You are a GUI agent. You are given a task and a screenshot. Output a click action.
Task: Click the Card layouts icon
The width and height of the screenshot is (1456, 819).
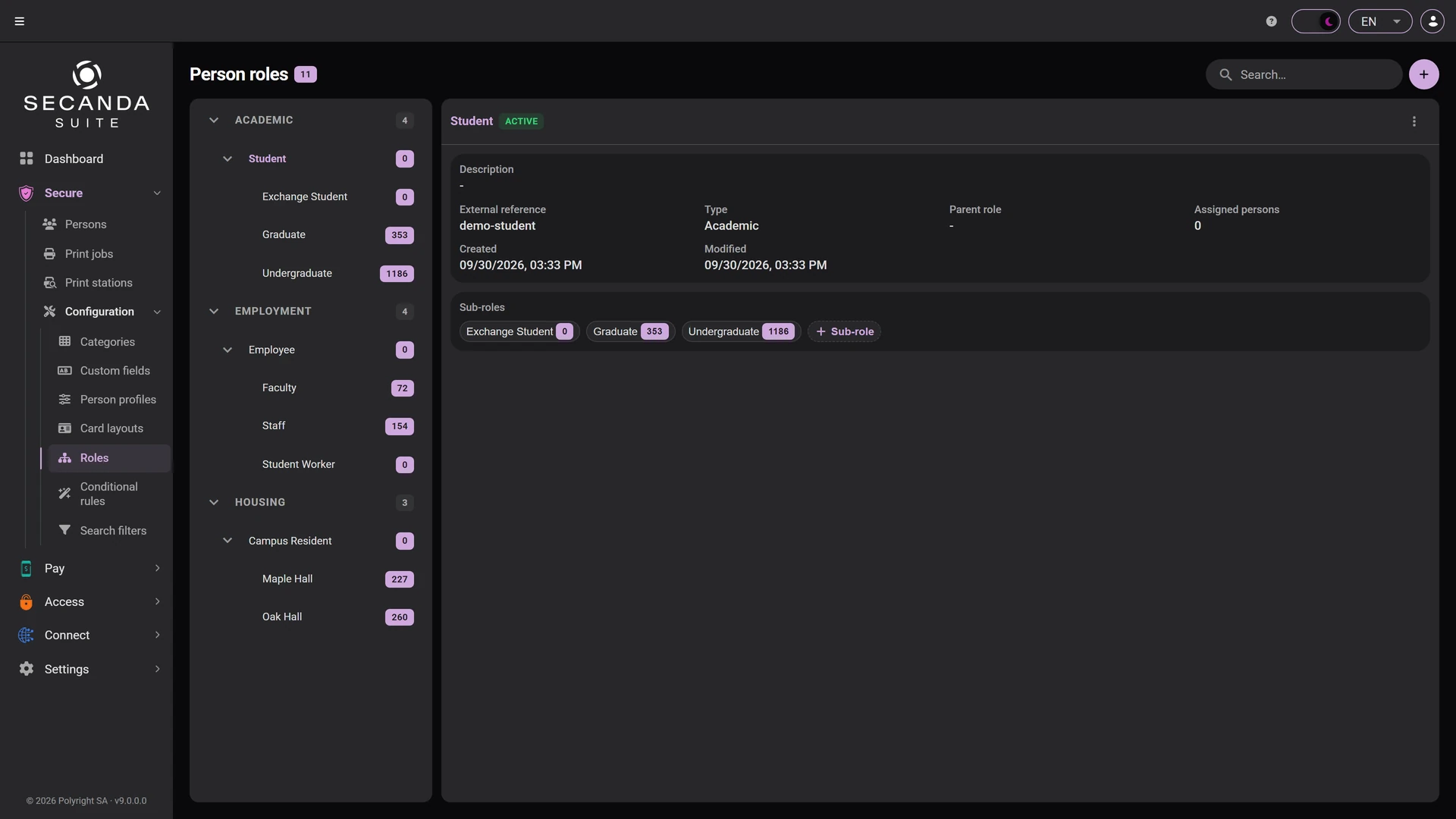pos(65,428)
